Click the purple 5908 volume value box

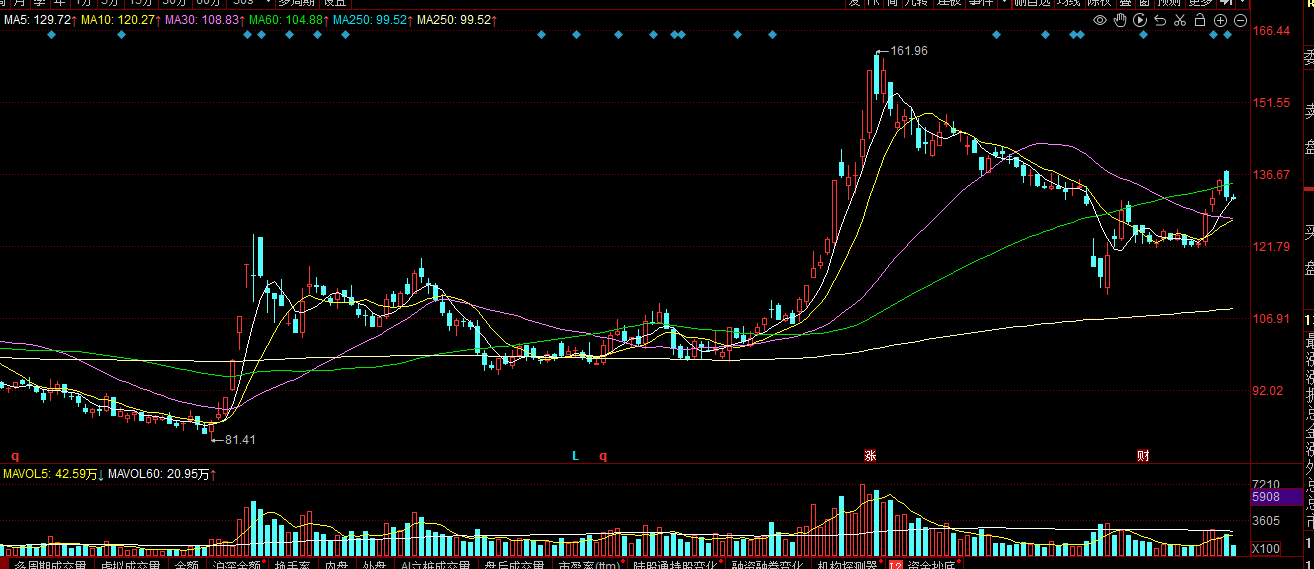1277,497
